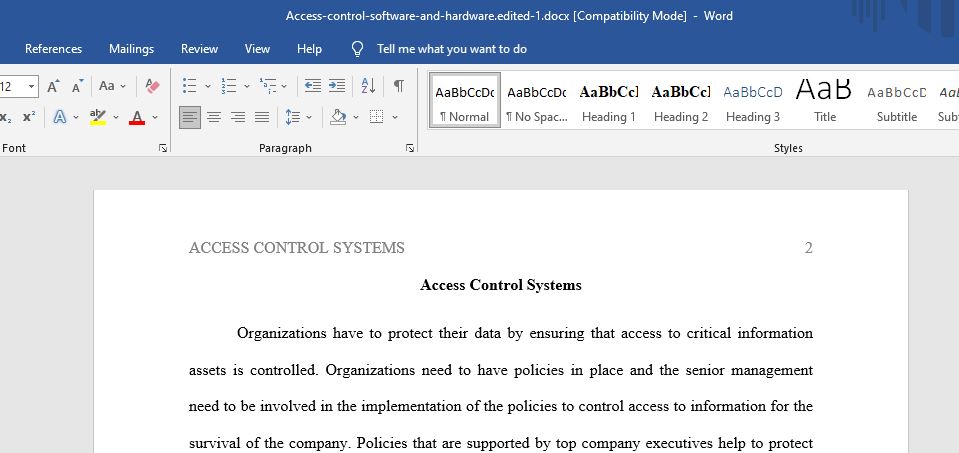Open Font dialog launcher
959x453 pixels.
163,148
